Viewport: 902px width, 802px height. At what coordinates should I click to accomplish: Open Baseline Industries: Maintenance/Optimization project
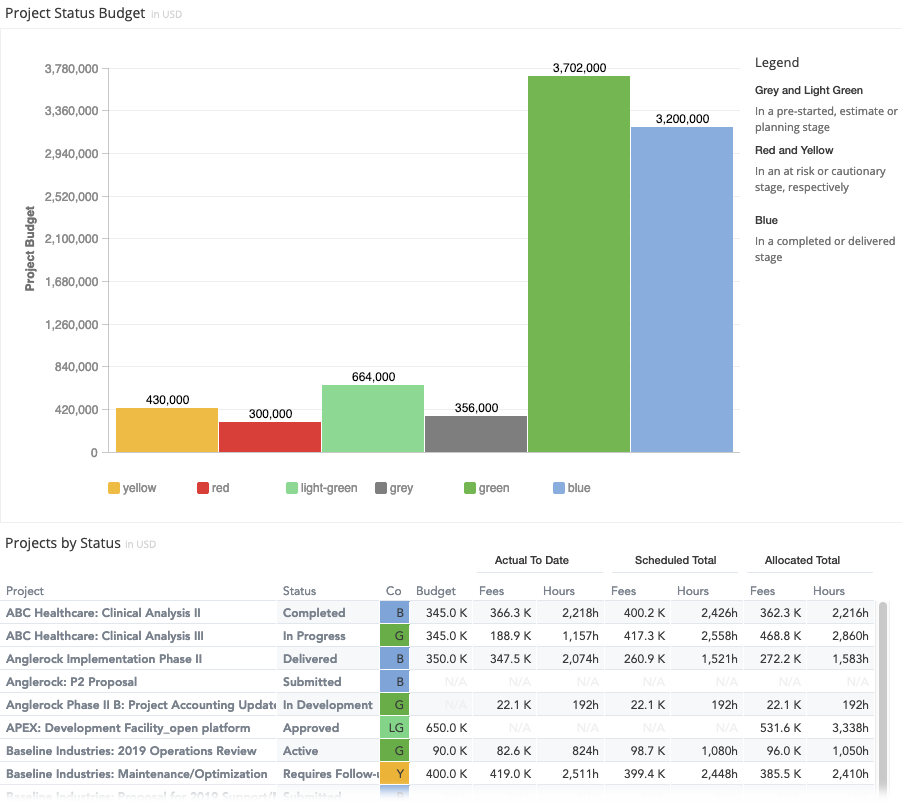coord(136,774)
